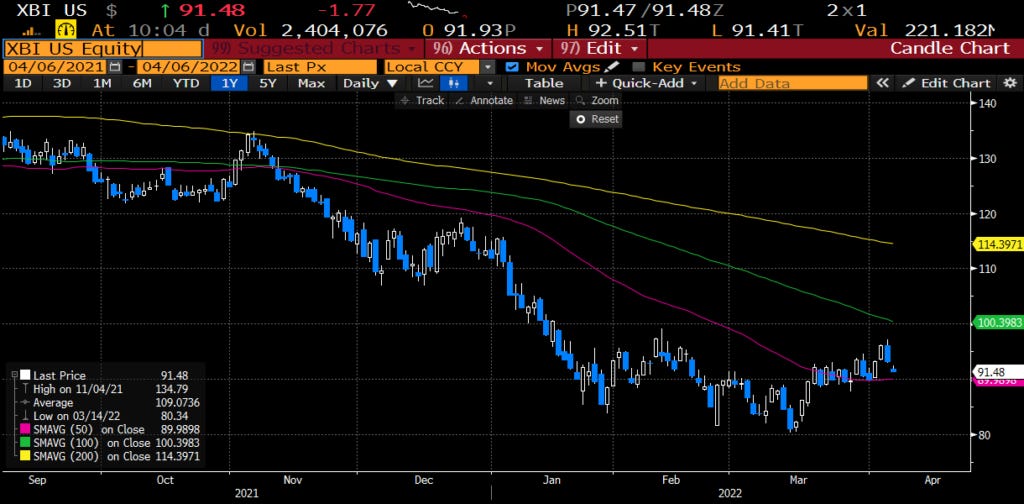
Task: Activate the Annotate tool
Action: (484, 101)
